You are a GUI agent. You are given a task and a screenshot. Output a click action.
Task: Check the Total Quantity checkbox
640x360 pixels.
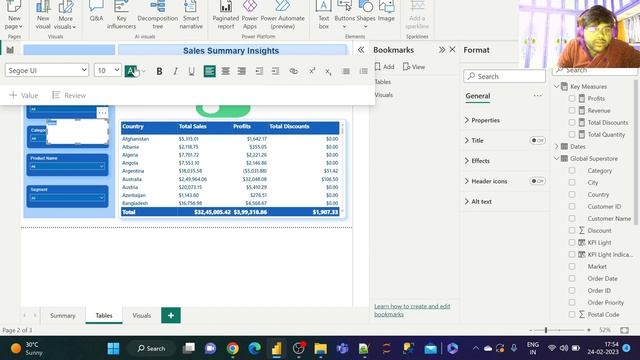(572, 134)
